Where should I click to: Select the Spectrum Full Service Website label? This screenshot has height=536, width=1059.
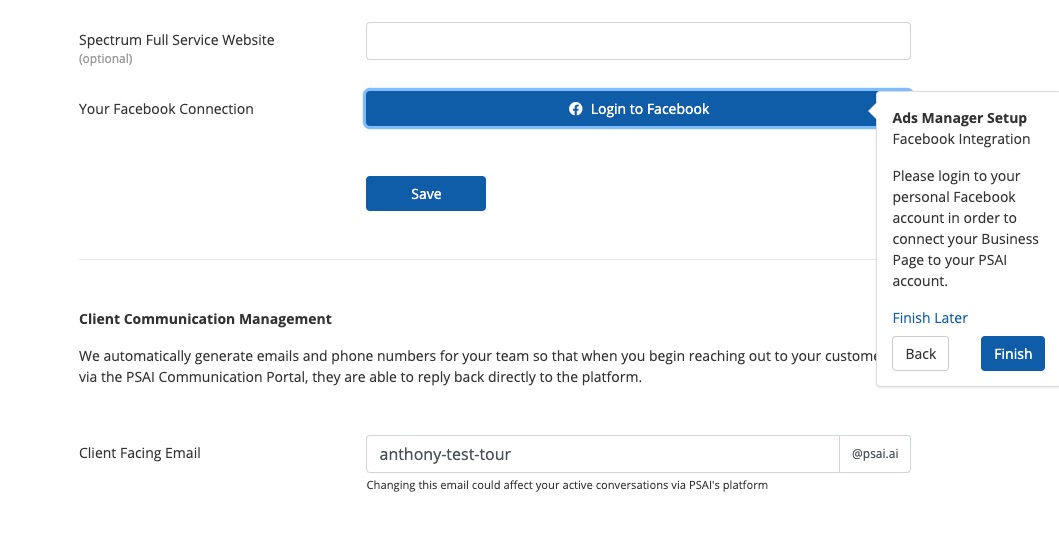[176, 40]
